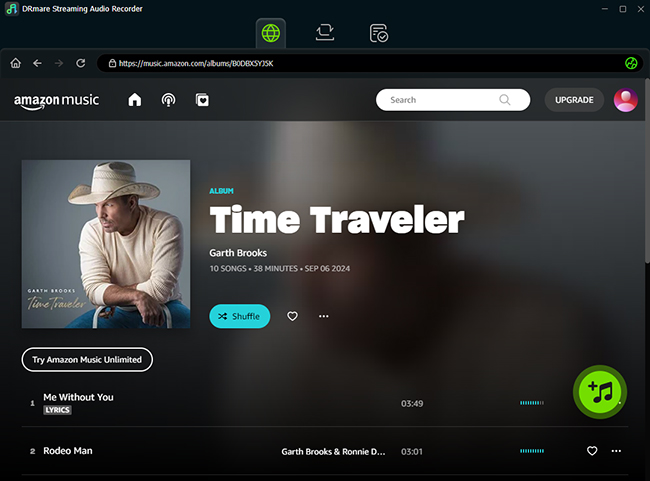Open more options for Rodeo Man
The width and height of the screenshot is (650, 481).
(616, 451)
